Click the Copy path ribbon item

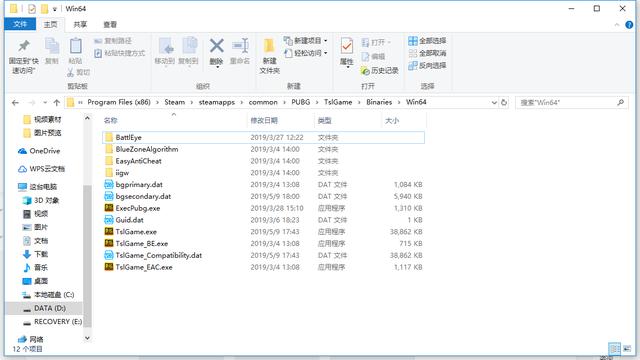pos(113,41)
